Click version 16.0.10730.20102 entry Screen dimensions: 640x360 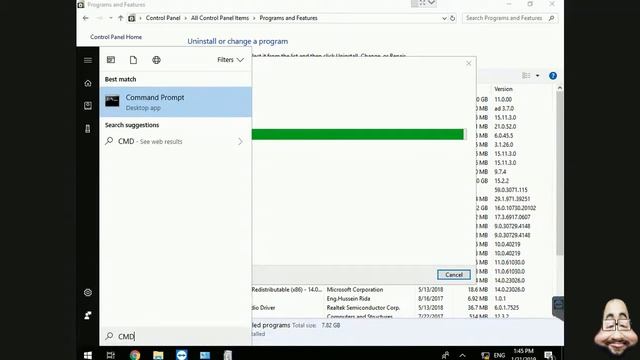(515, 208)
